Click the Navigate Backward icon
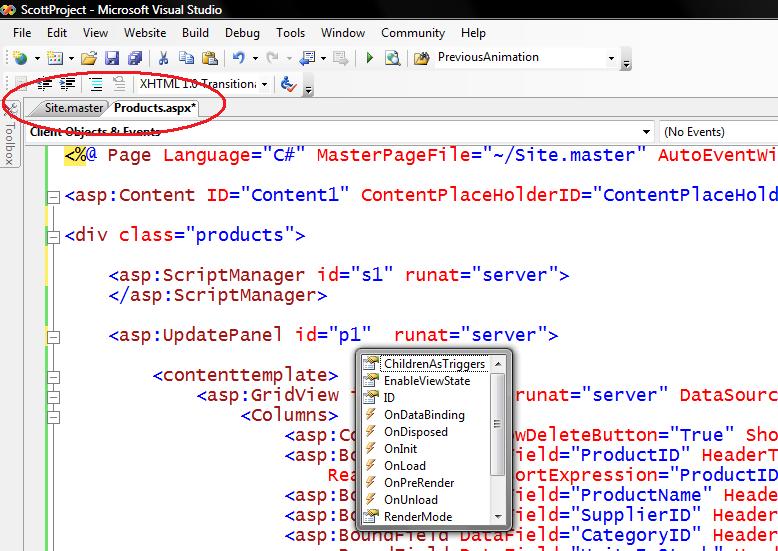 pos(307,58)
